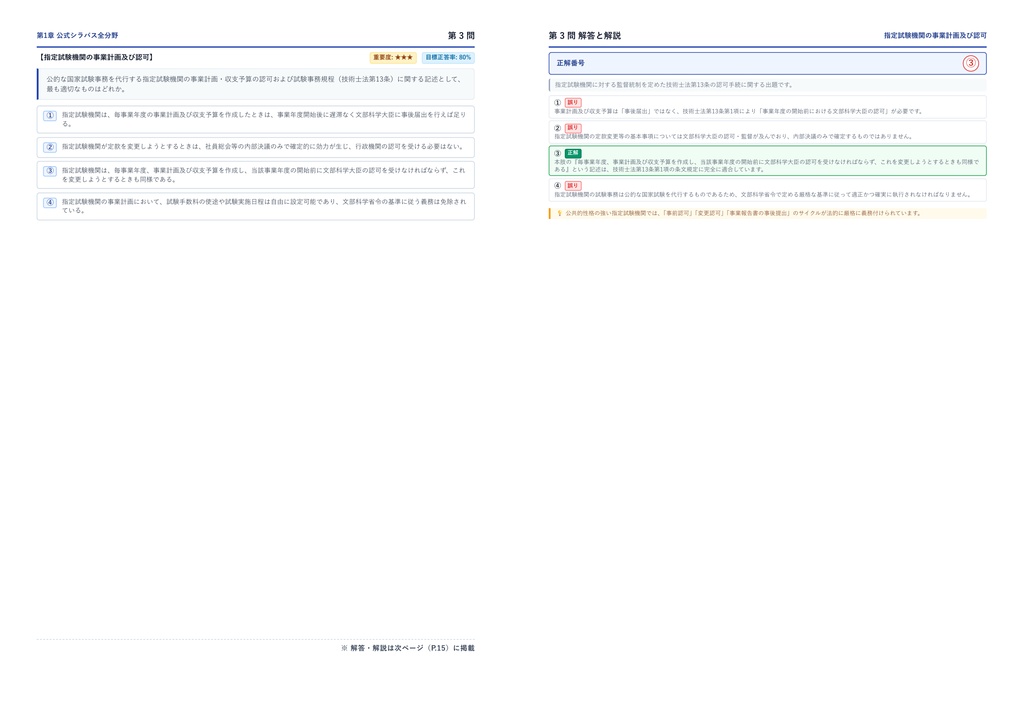Screen dimensions: 1024x724
Task: Click explanation ② text about 定款変更
Action: pos(733,137)
